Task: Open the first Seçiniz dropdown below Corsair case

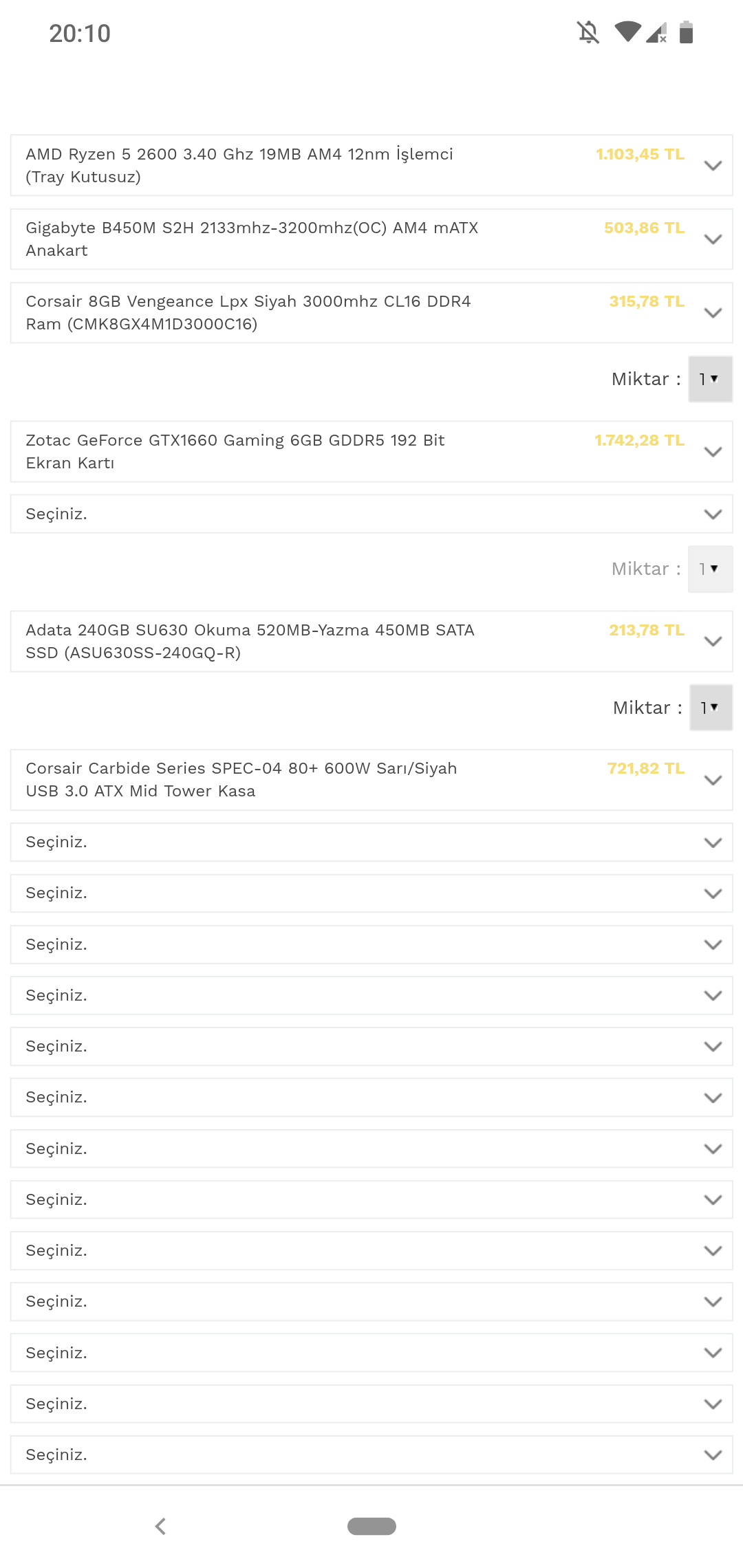Action: 371,842
